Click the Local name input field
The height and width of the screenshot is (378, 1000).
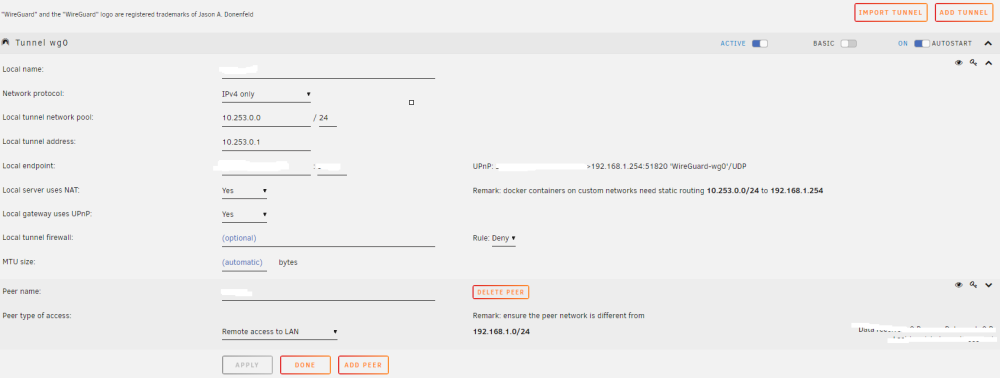(x=328, y=70)
